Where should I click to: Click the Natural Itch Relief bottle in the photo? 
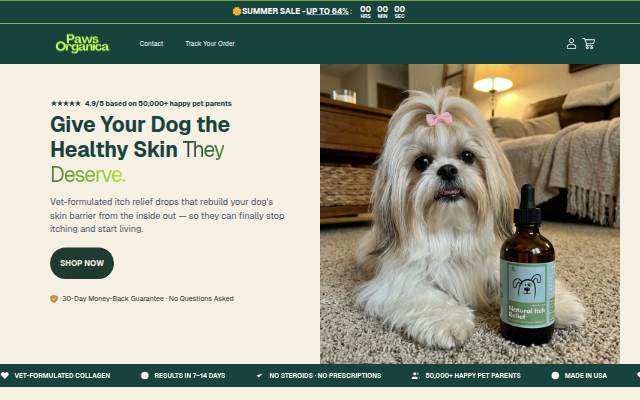point(527,265)
